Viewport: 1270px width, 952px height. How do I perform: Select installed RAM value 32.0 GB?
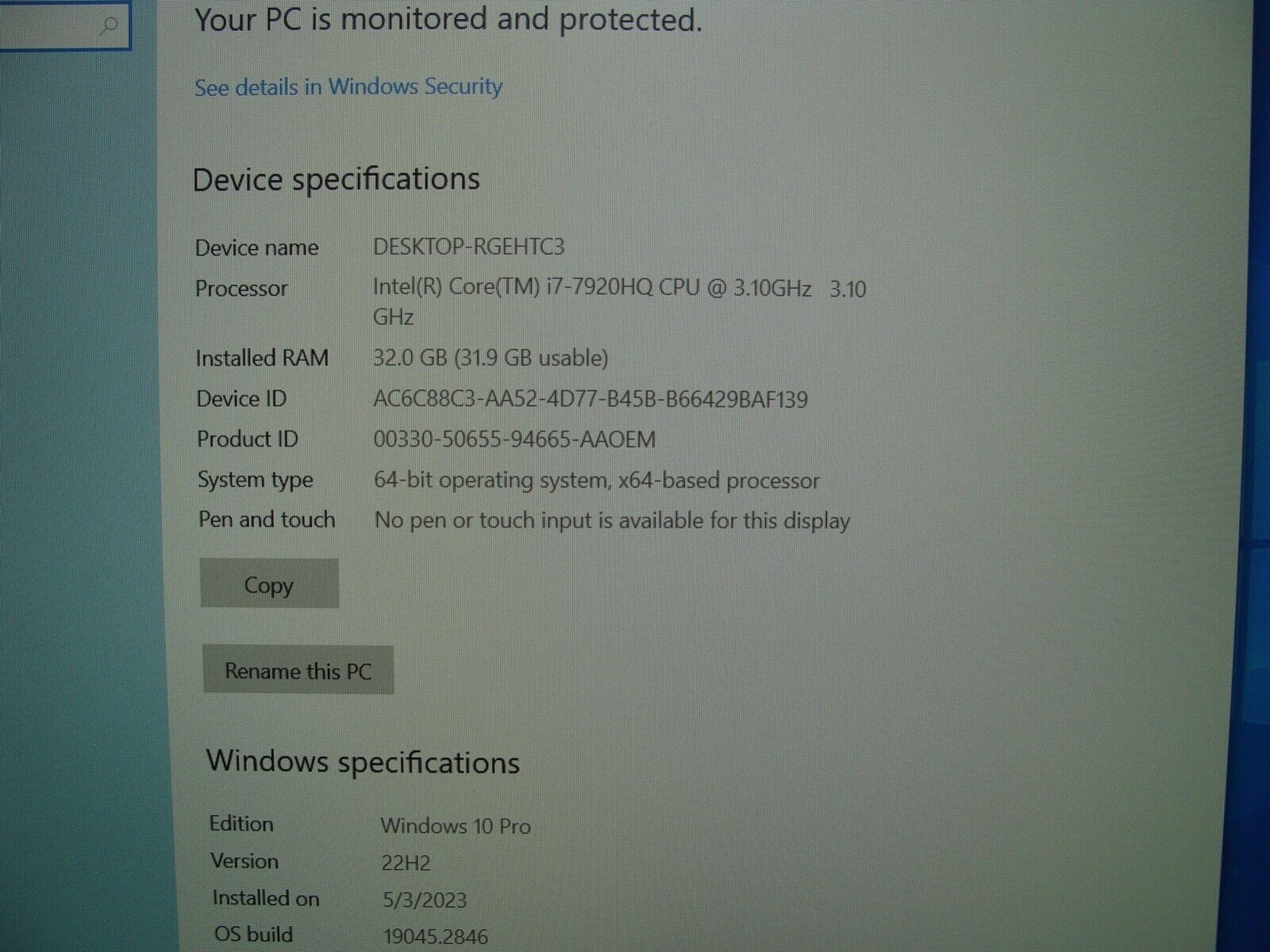click(x=410, y=358)
